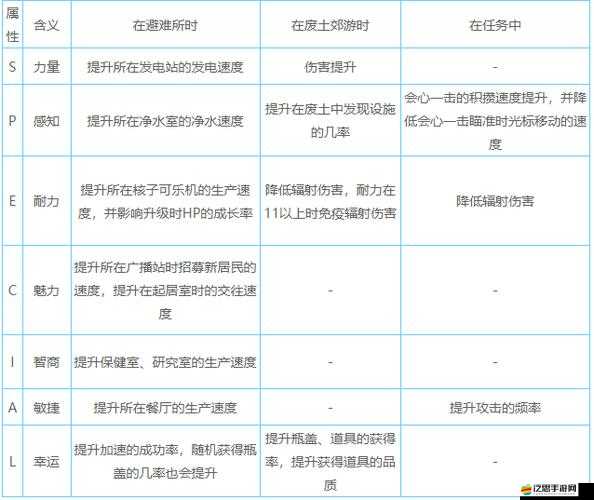Click the attribute letter 'S'
Image resolution: width=594 pixels, height=500 pixels.
coord(12,67)
